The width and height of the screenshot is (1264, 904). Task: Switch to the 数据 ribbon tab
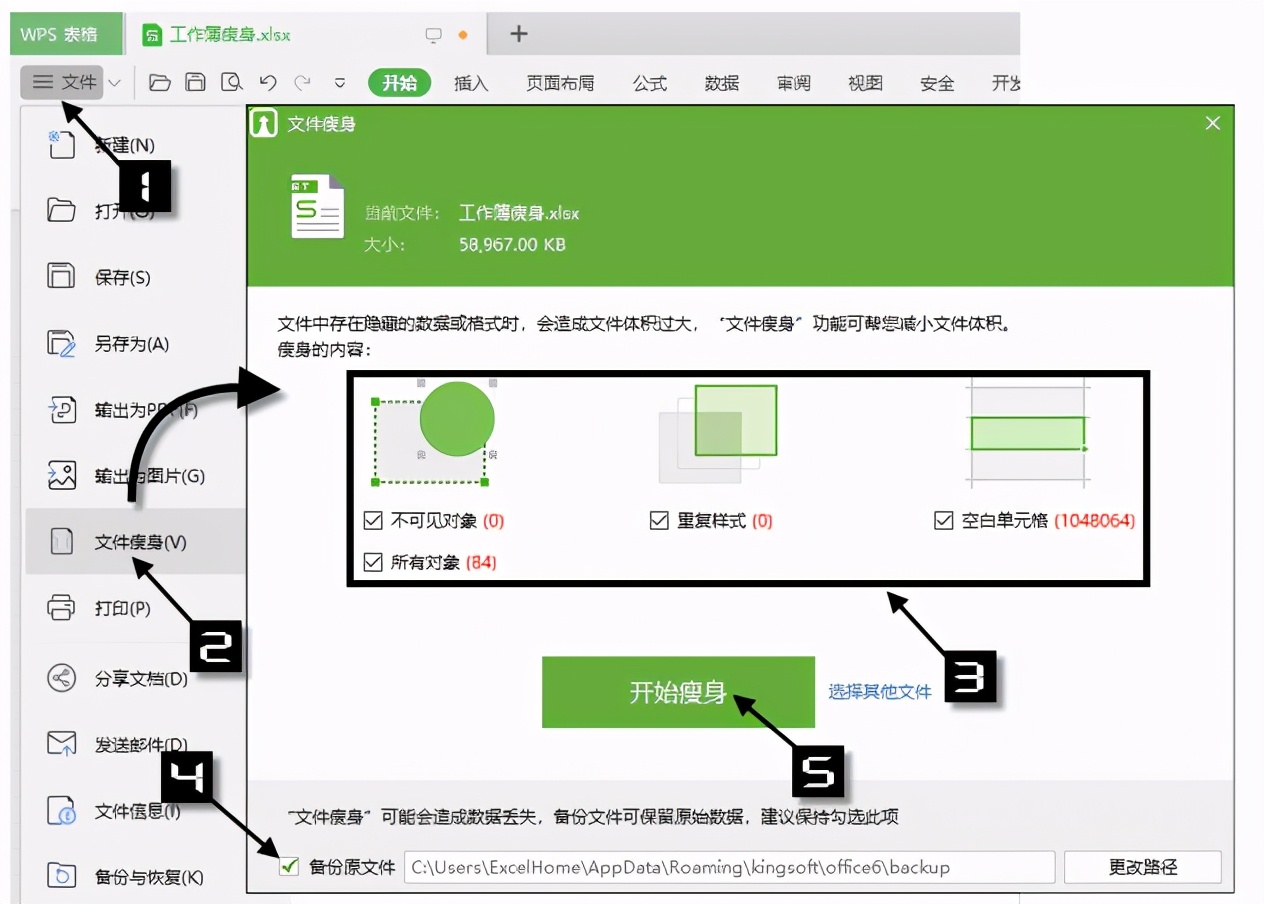[722, 84]
